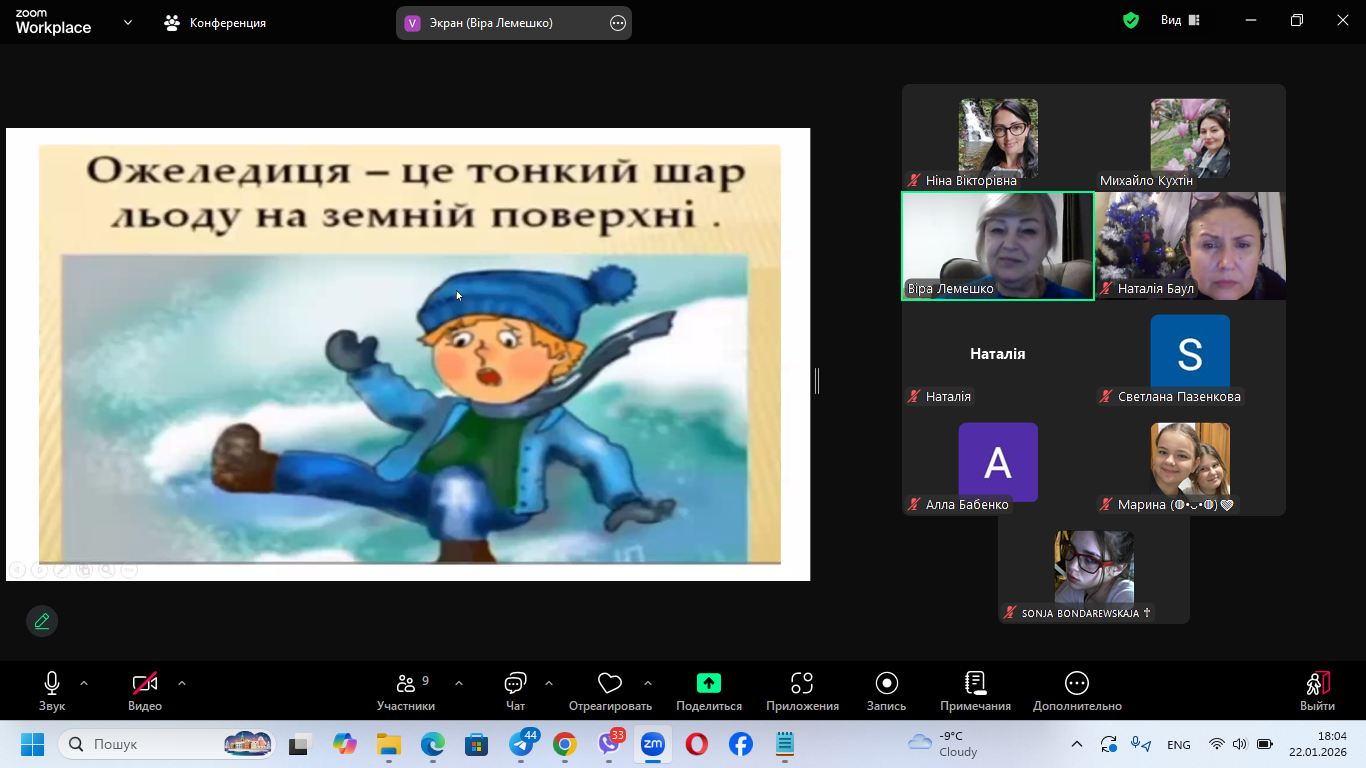Open the Чат chat panel
The width and height of the screenshot is (1366, 768).
[515, 691]
